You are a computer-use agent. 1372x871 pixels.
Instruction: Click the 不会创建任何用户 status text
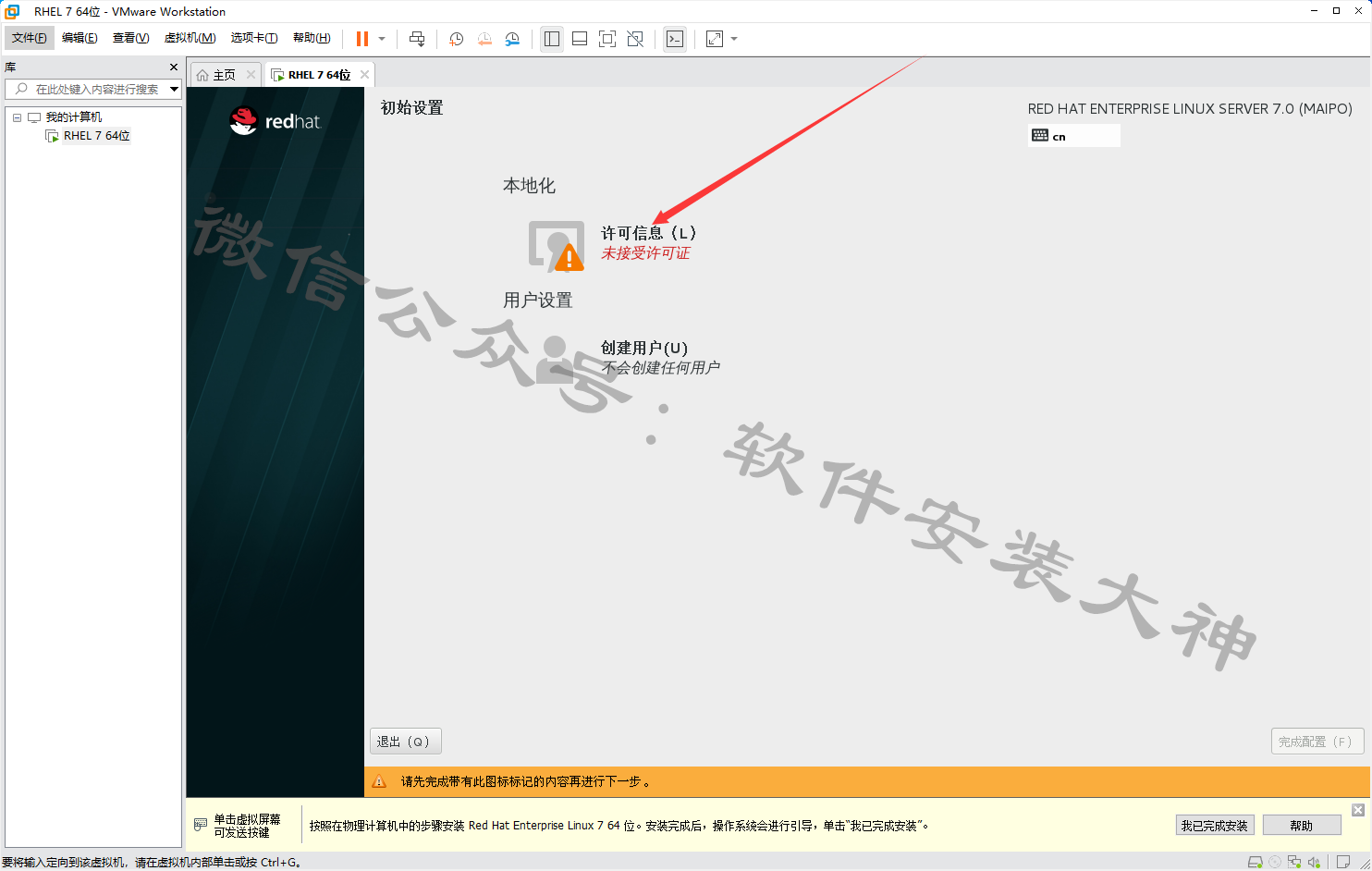tap(660, 368)
